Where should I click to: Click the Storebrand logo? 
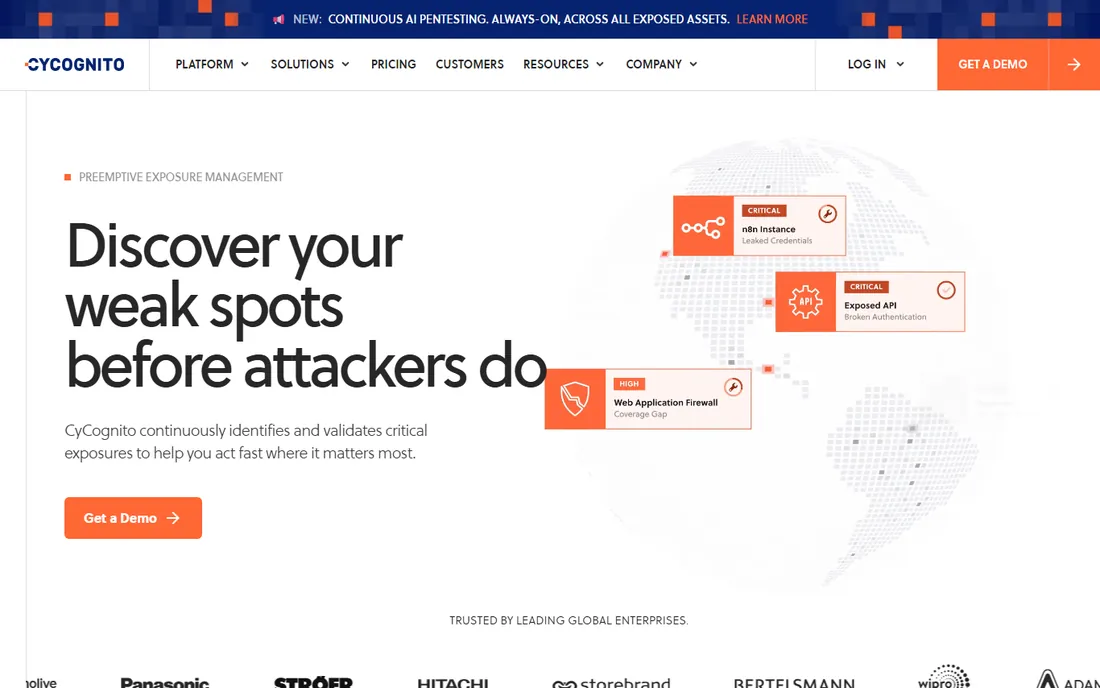tap(611, 682)
